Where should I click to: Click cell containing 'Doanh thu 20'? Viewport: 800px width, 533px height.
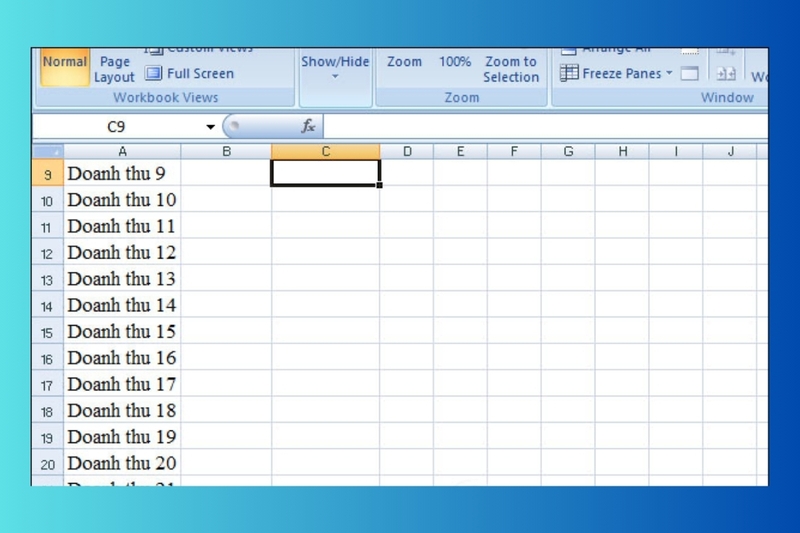click(122, 464)
